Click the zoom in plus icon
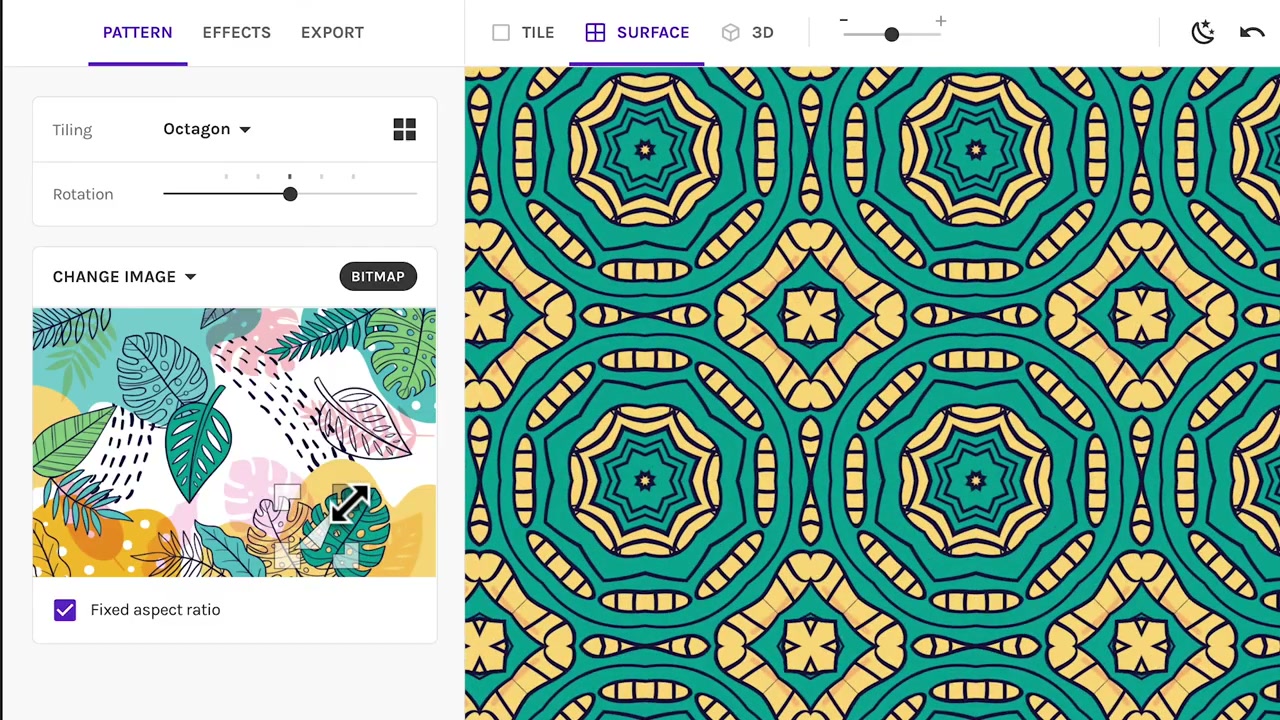This screenshot has width=1280, height=720. [940, 21]
